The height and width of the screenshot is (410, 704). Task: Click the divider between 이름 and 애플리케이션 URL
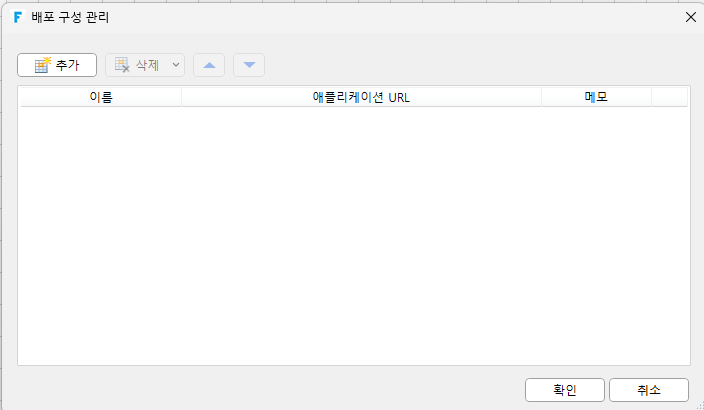[181, 97]
